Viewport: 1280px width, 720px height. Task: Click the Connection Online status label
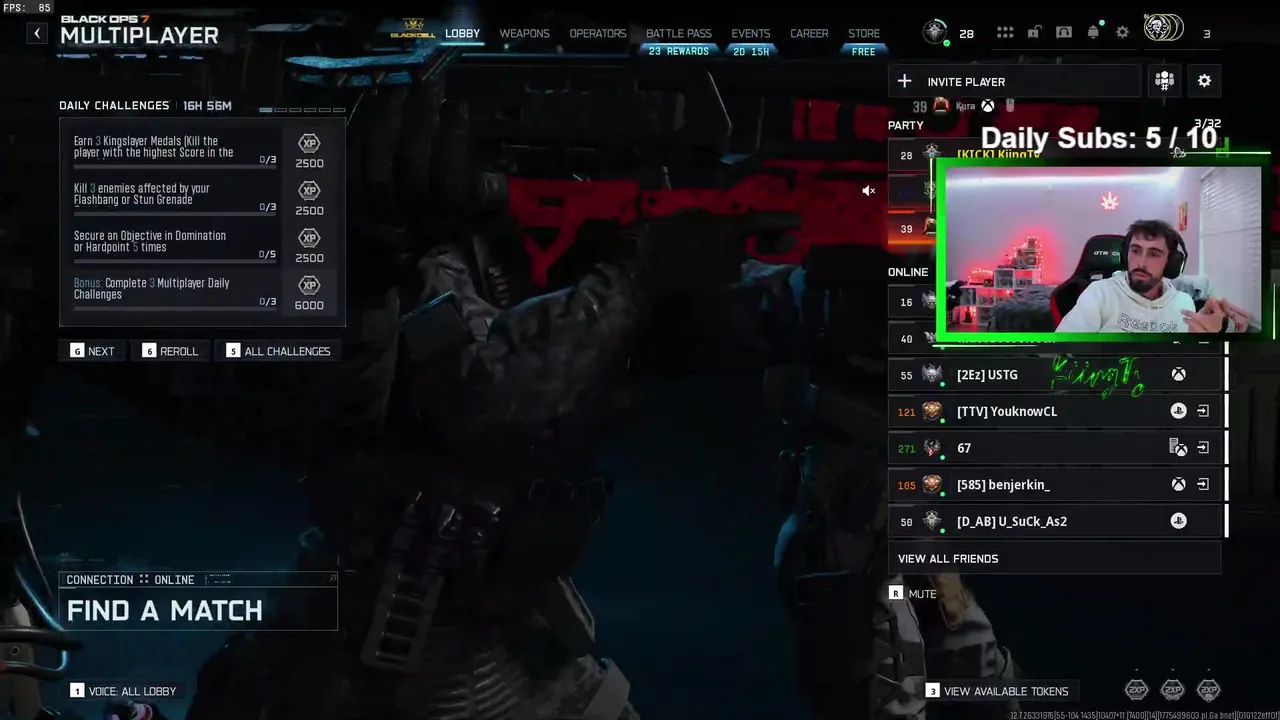coord(131,580)
